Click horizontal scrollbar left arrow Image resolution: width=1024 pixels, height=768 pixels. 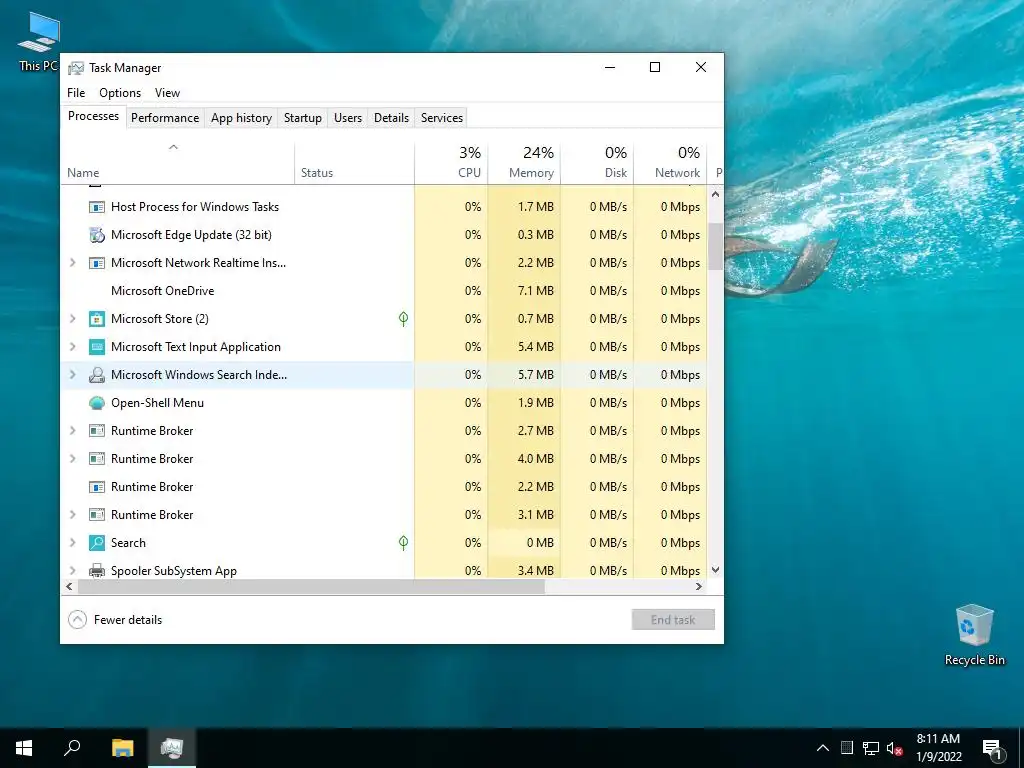[x=69, y=586]
